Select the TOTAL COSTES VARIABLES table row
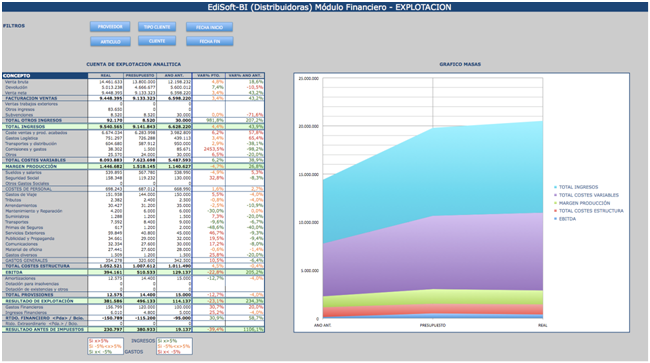Screen dimensions: 650x363 (x=133, y=160)
